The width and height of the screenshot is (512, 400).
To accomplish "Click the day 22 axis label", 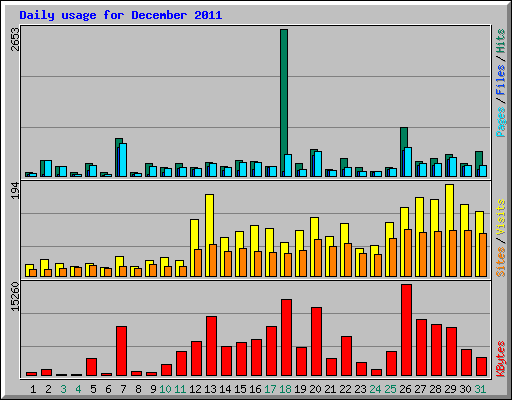I will (x=345, y=389).
